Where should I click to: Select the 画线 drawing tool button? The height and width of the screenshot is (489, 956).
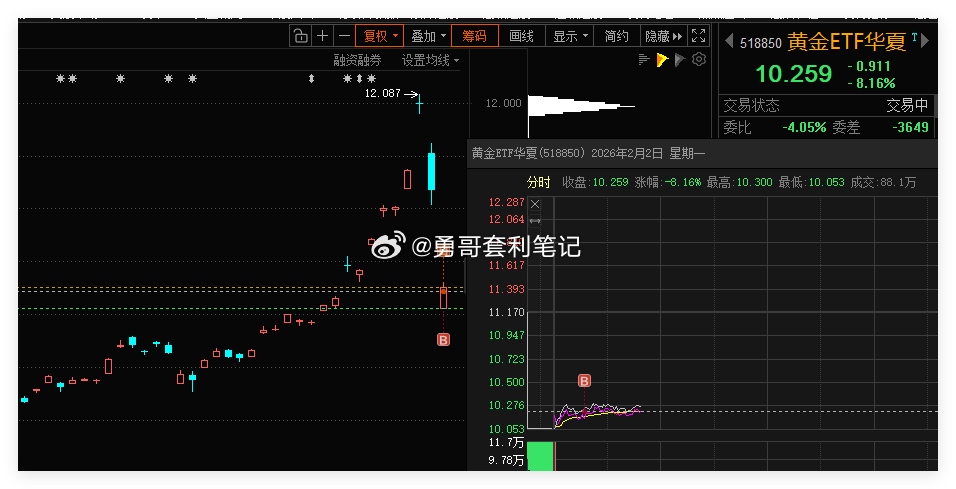521,36
